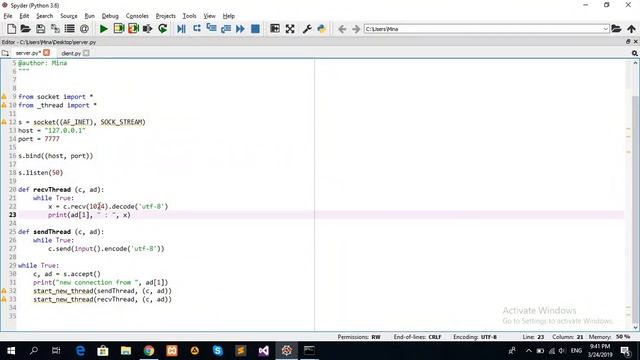Open Preferences with the wrench icon
This screenshot has height=360, width=640.
307,29
